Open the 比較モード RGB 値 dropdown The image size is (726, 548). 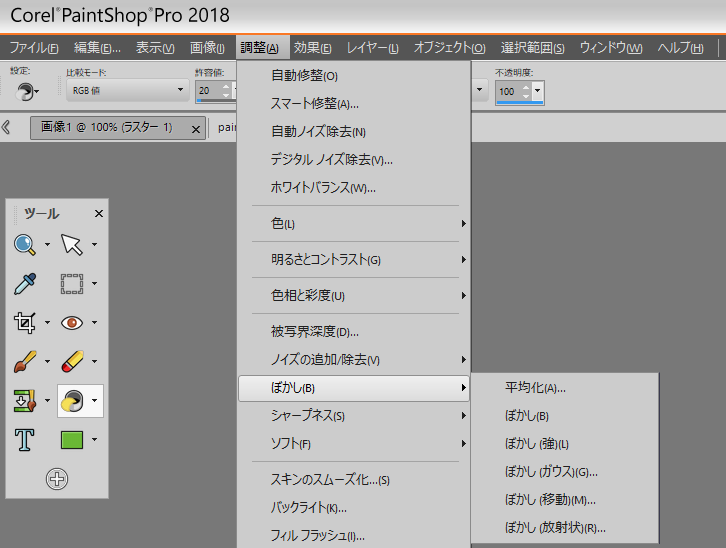[126, 91]
